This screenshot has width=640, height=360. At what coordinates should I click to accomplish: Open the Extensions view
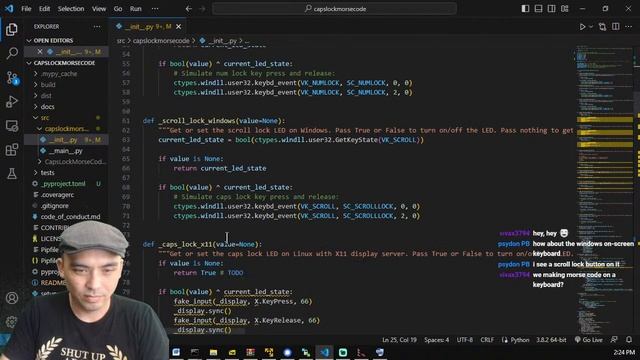pos(12,149)
